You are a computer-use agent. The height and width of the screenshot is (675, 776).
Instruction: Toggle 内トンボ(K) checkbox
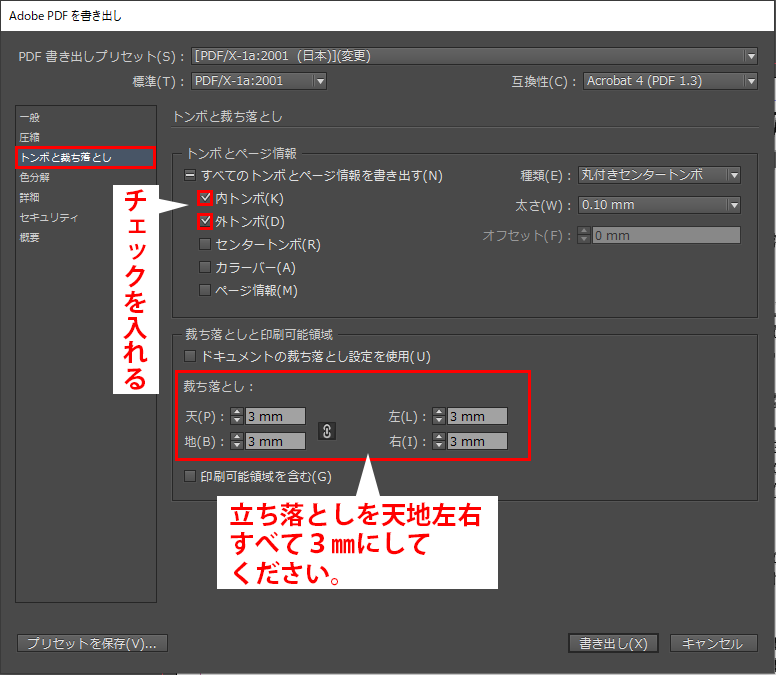(x=205, y=198)
